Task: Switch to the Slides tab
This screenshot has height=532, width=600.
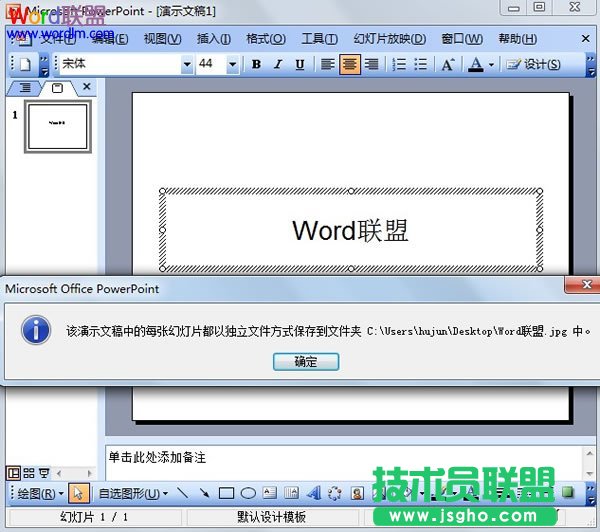Action: [x=57, y=88]
